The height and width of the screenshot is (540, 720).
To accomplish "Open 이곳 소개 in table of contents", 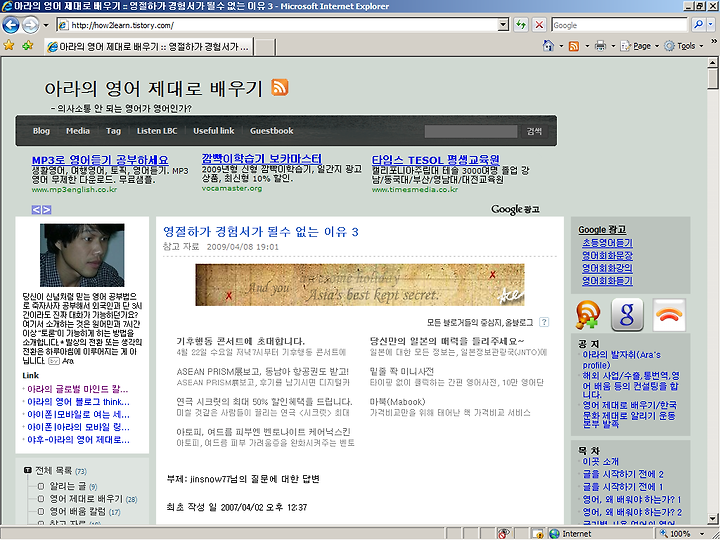I will coord(601,461).
